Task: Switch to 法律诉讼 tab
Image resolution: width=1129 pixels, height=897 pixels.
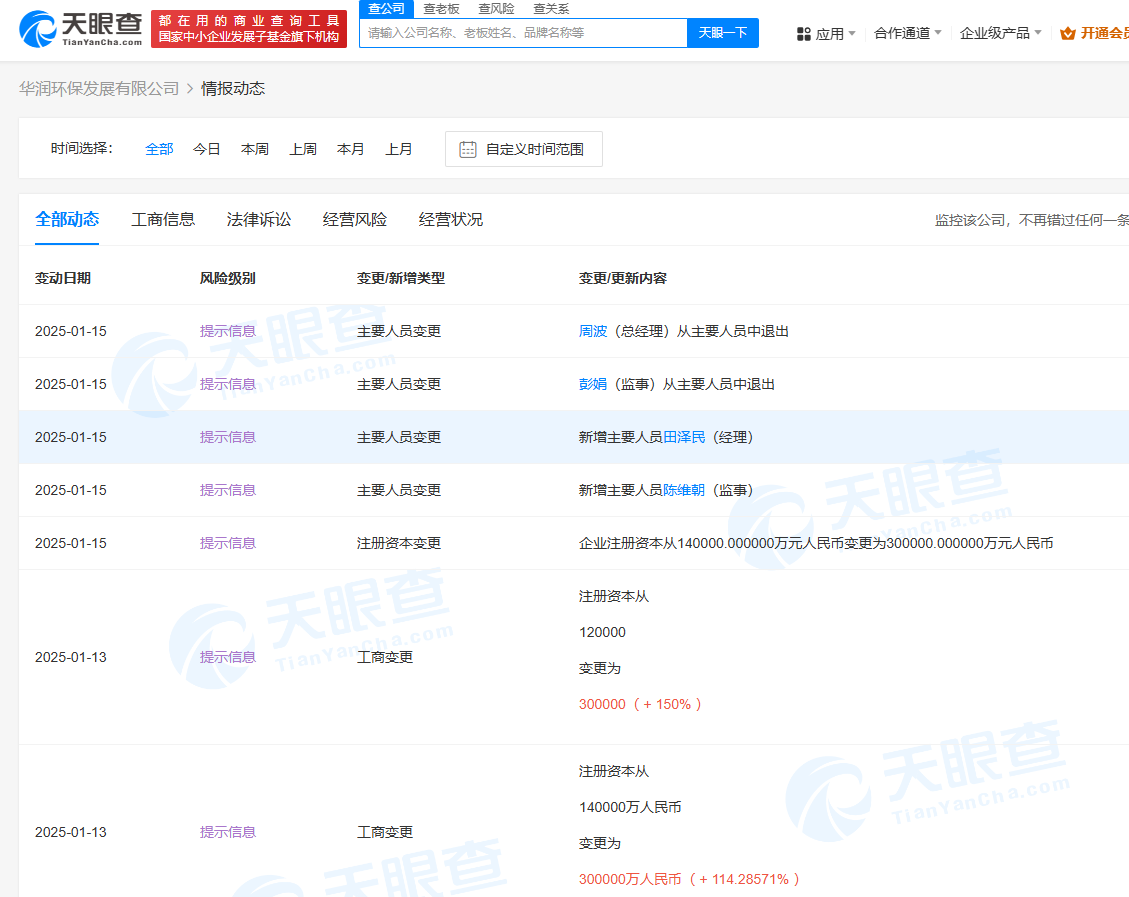Action: click(x=259, y=220)
